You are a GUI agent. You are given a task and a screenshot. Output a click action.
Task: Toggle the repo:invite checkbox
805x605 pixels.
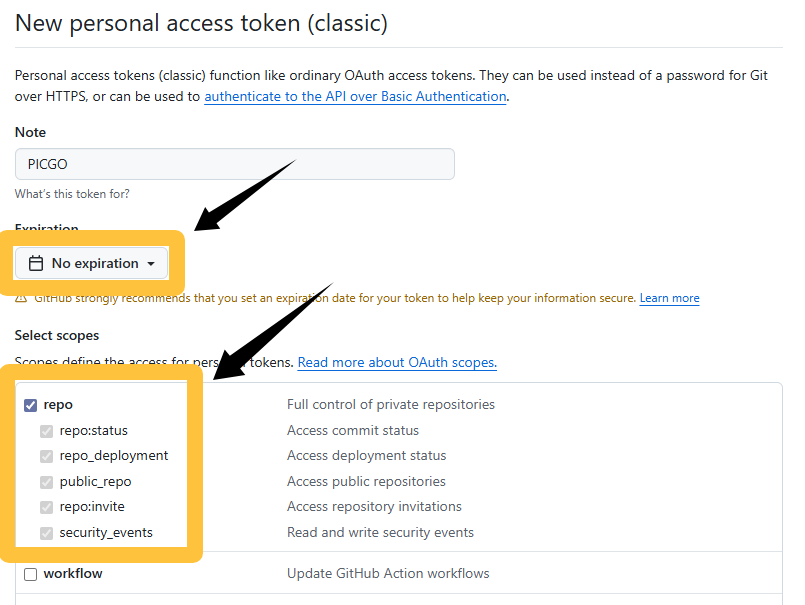click(47, 507)
